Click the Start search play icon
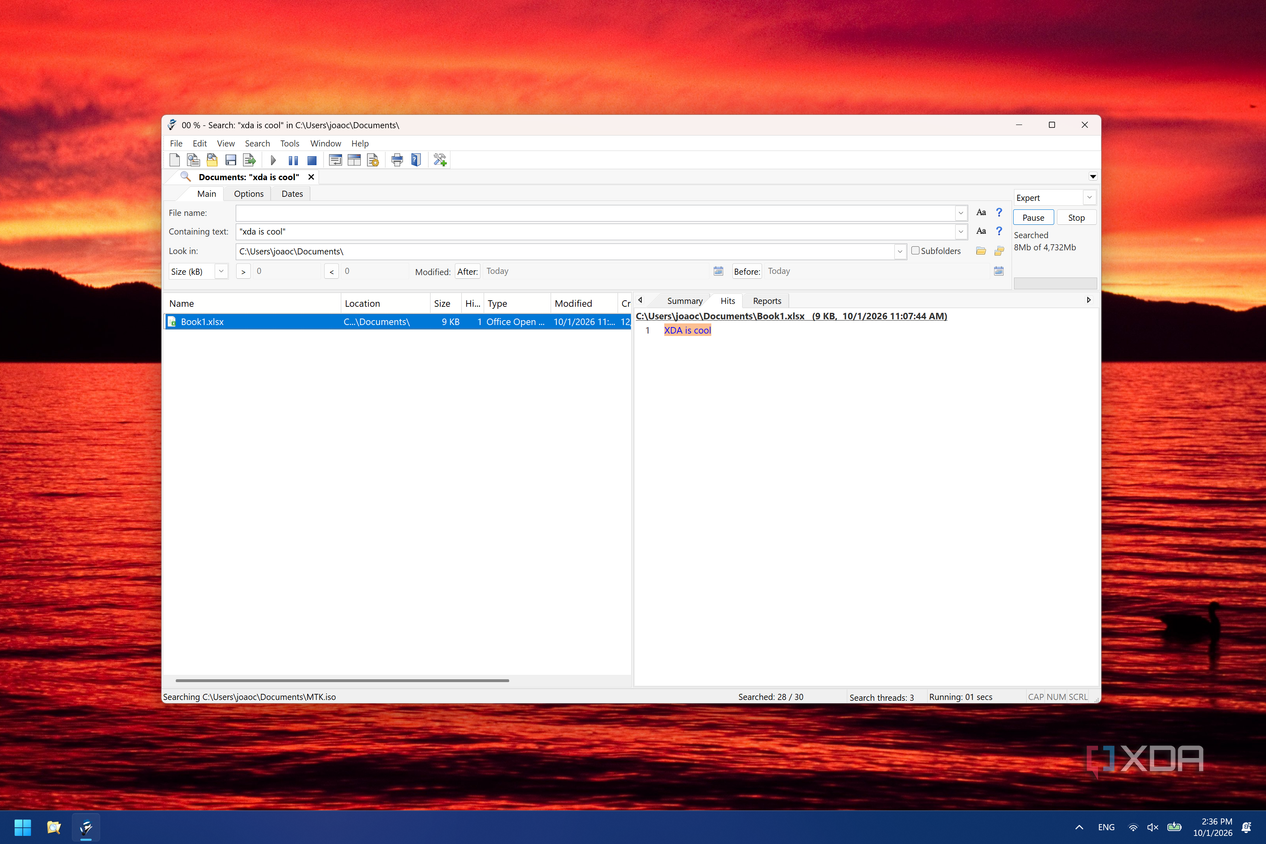This screenshot has height=844, width=1266. 273,160
